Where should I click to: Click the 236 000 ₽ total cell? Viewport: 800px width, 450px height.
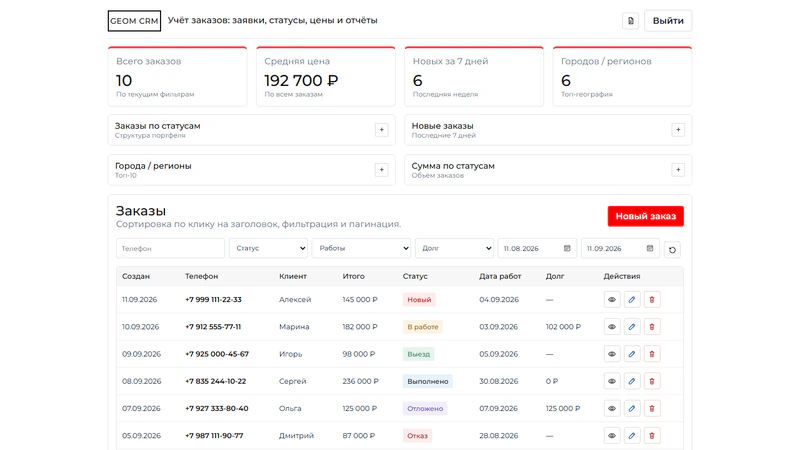[x=361, y=381]
